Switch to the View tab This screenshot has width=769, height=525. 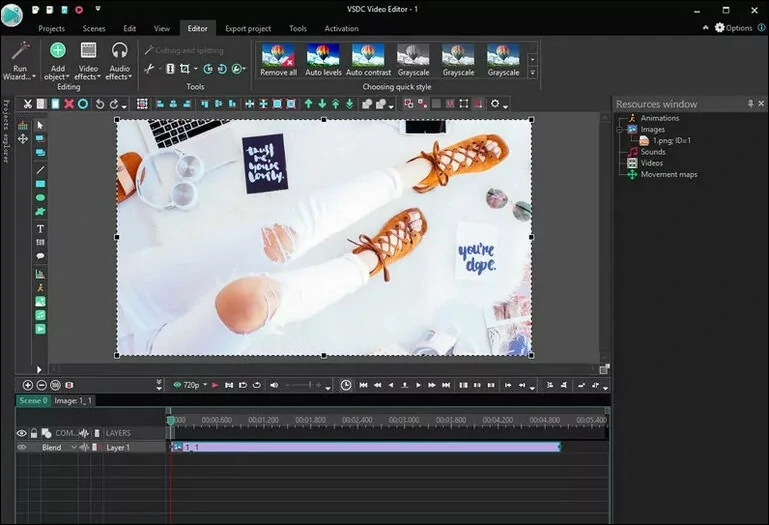(x=162, y=28)
